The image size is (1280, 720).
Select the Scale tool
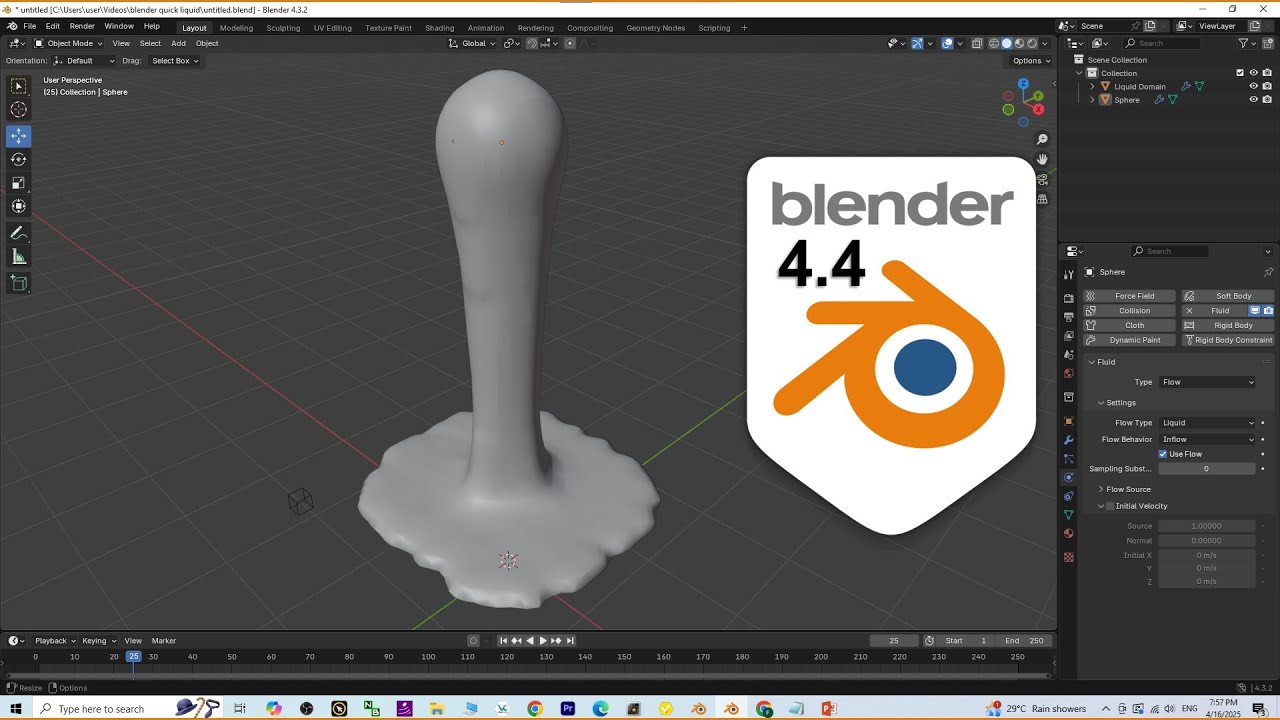tap(19, 183)
